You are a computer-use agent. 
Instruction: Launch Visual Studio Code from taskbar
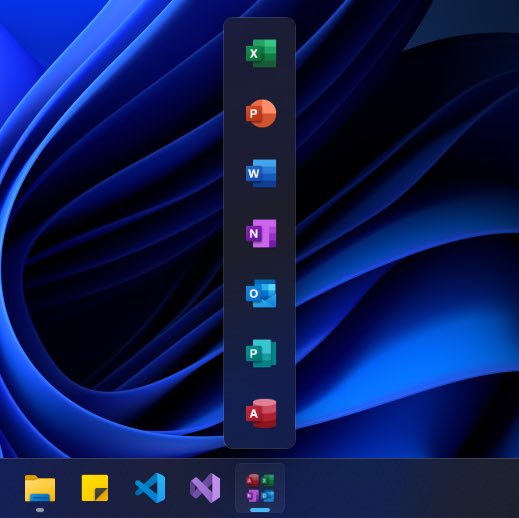coord(150,488)
